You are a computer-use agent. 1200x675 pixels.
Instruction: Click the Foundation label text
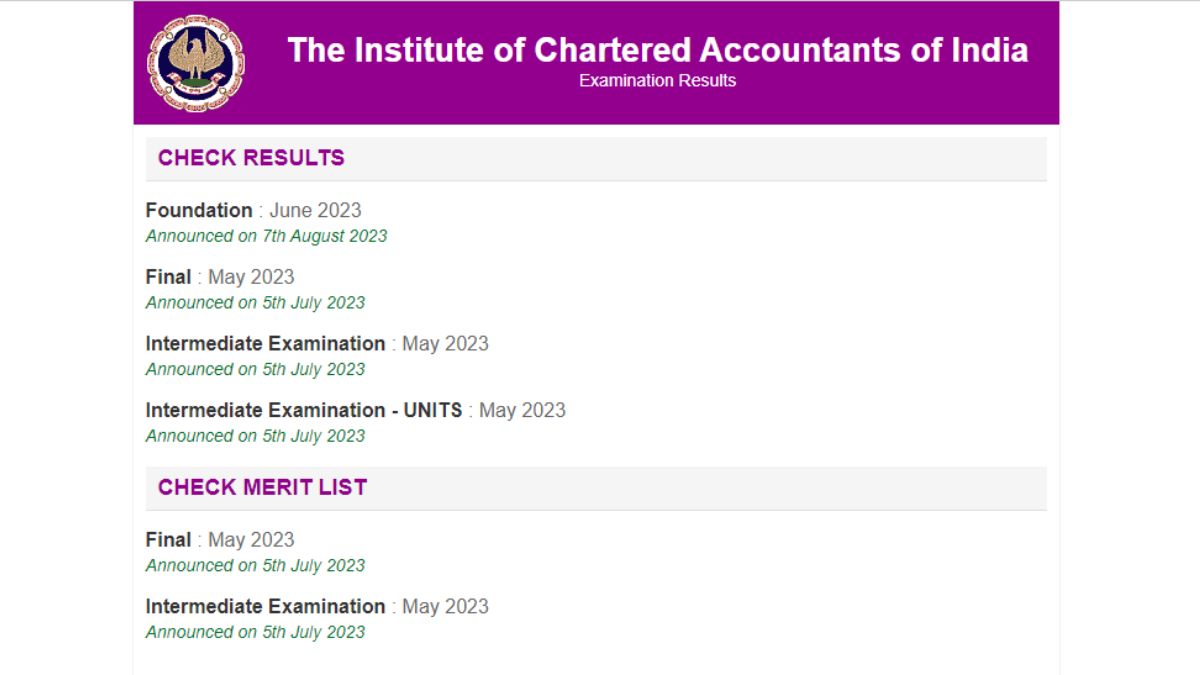[x=200, y=211]
